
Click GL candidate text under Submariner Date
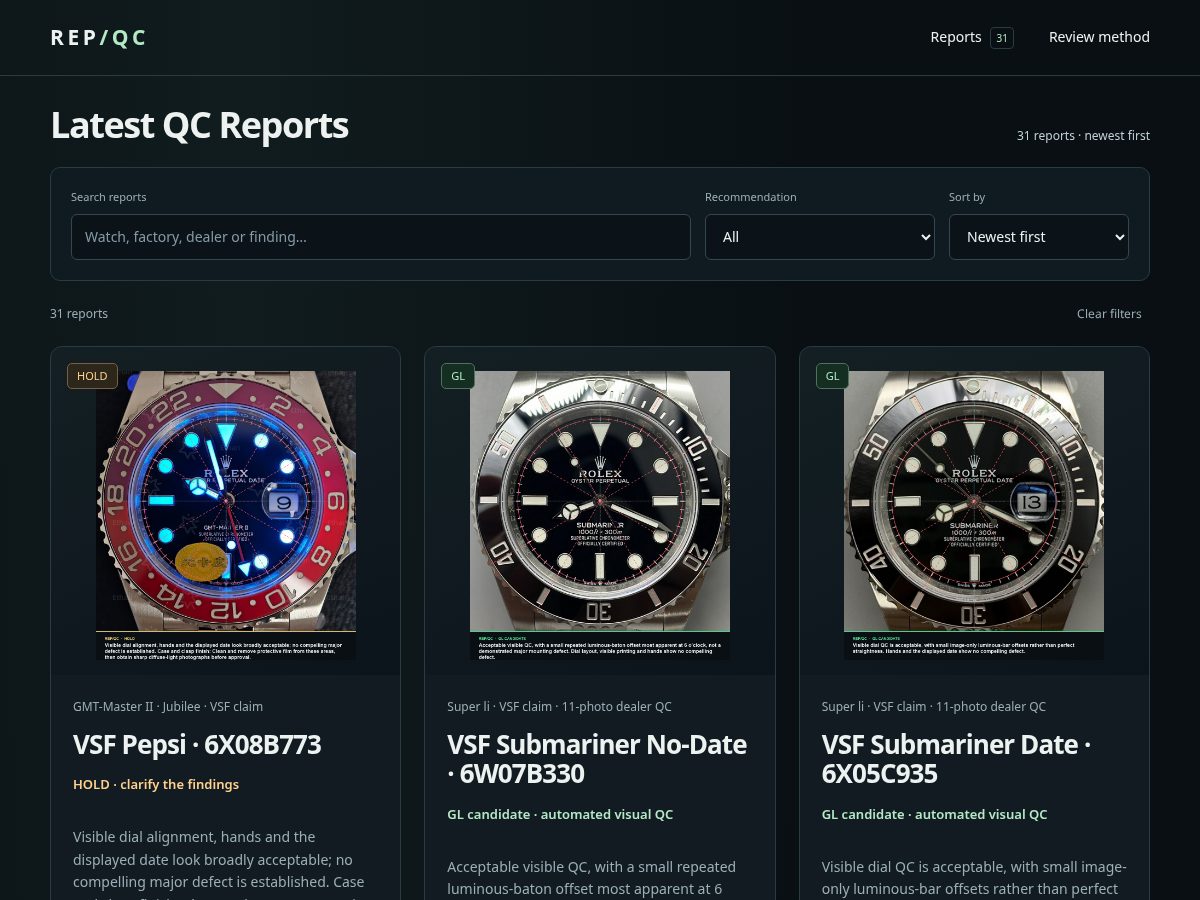[x=934, y=814]
